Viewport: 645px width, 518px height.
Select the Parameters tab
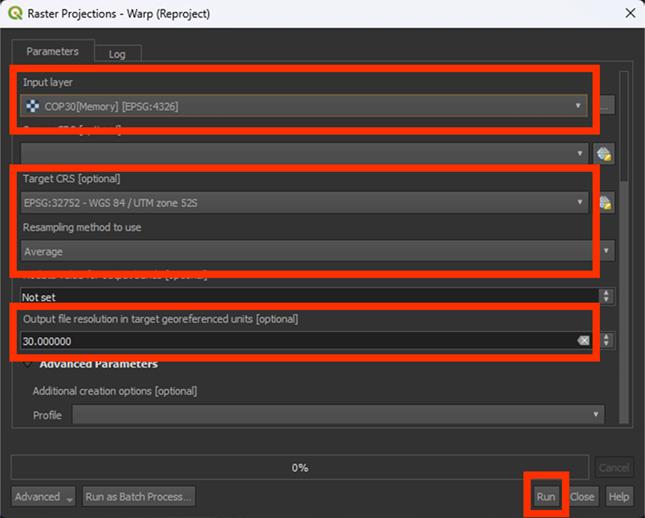(52, 52)
